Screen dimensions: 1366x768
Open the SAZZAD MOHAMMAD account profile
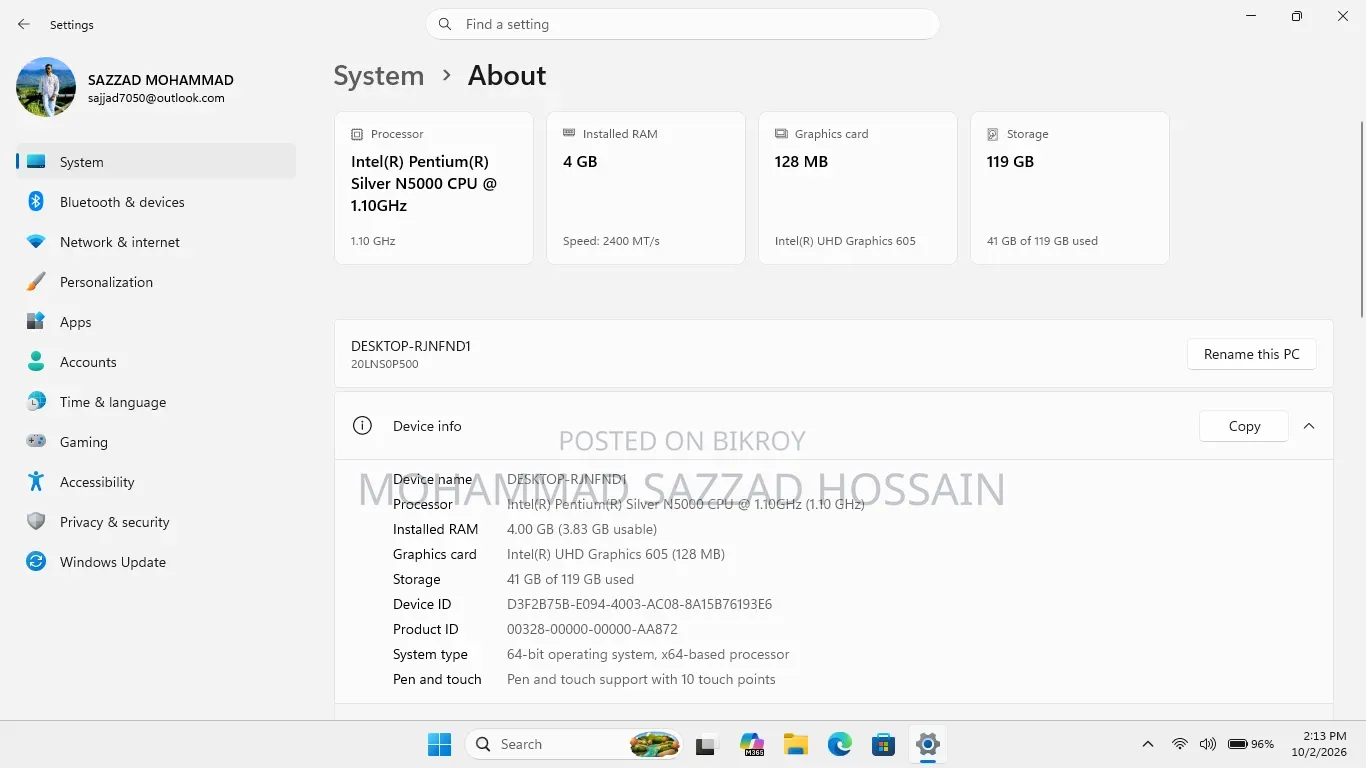coord(126,87)
